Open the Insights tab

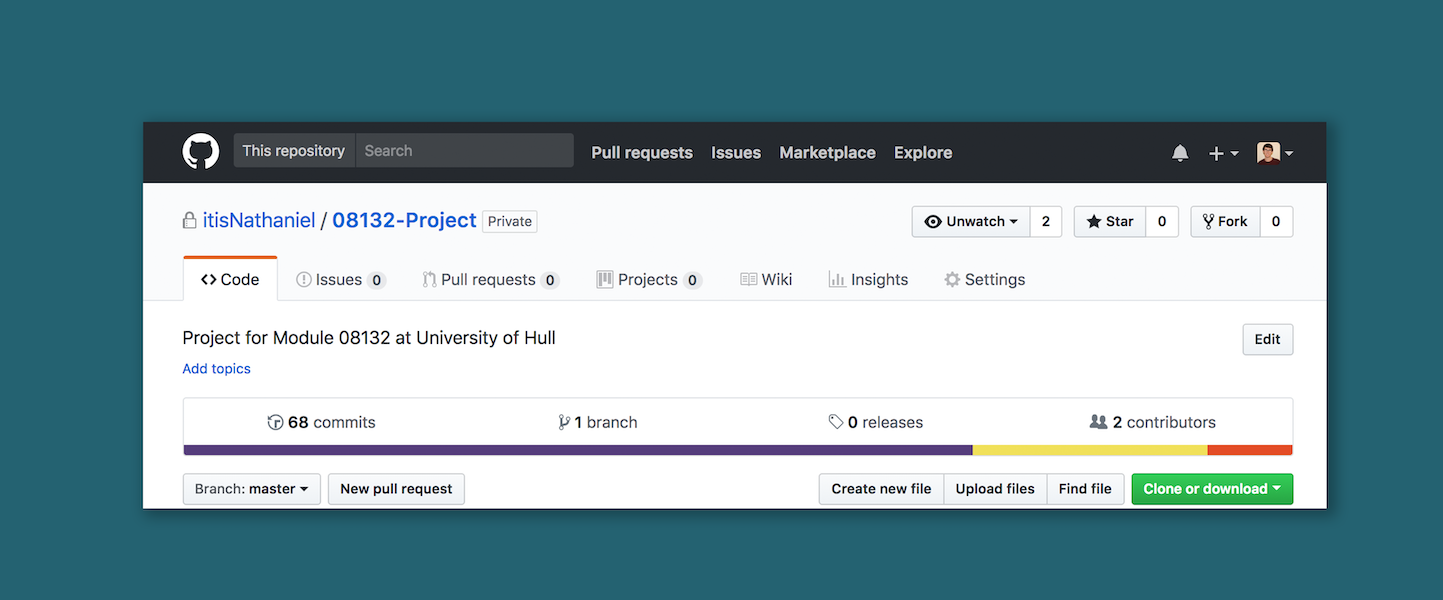(x=868, y=280)
